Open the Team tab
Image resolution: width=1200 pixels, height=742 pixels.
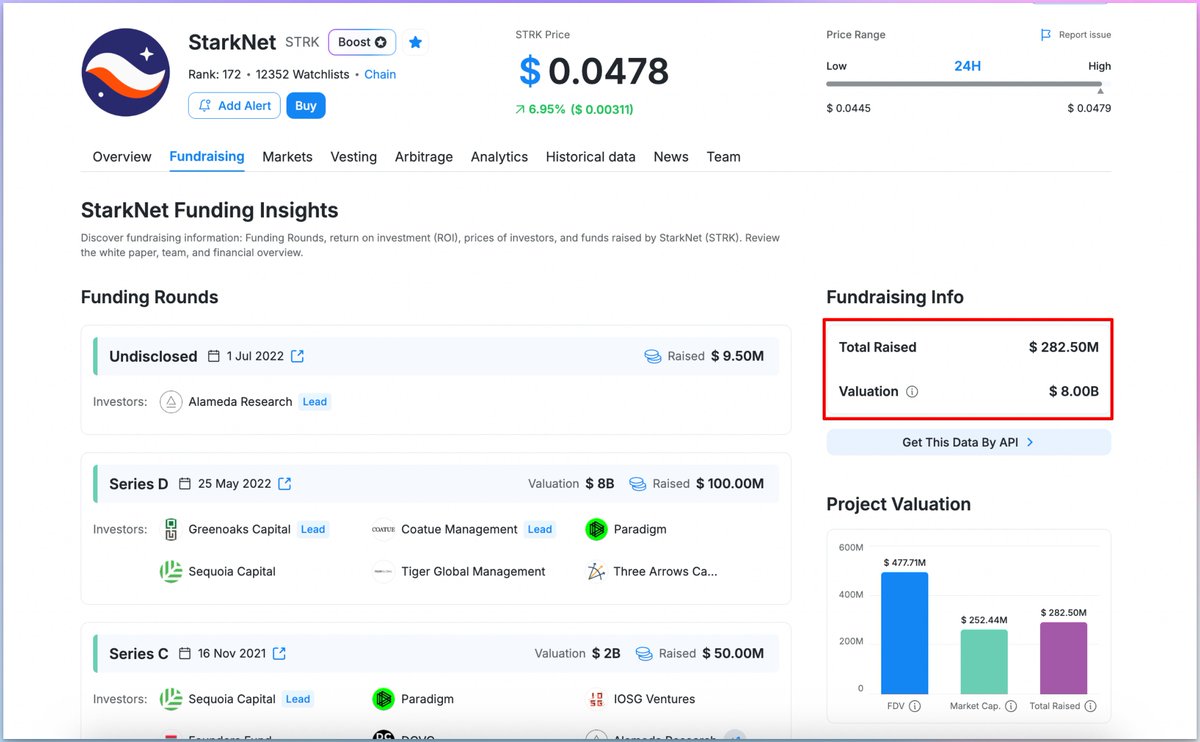click(723, 157)
